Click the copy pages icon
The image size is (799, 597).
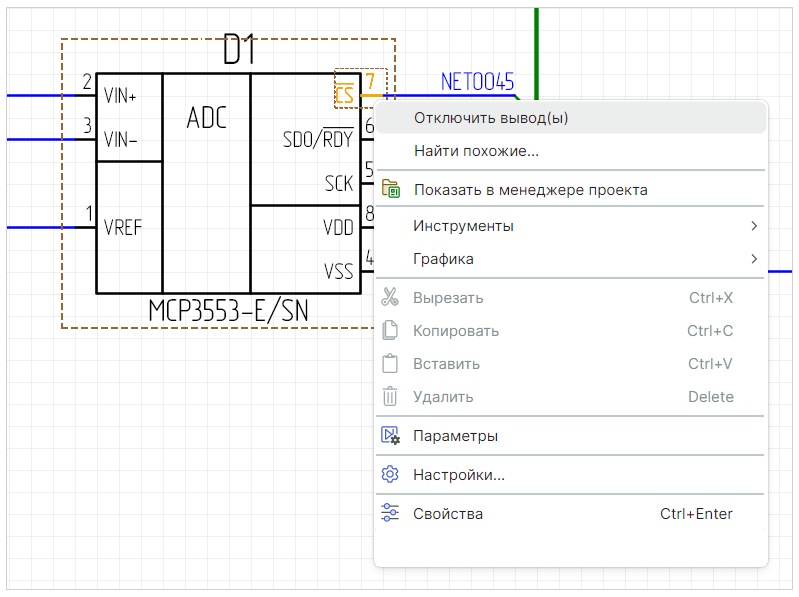(390, 330)
